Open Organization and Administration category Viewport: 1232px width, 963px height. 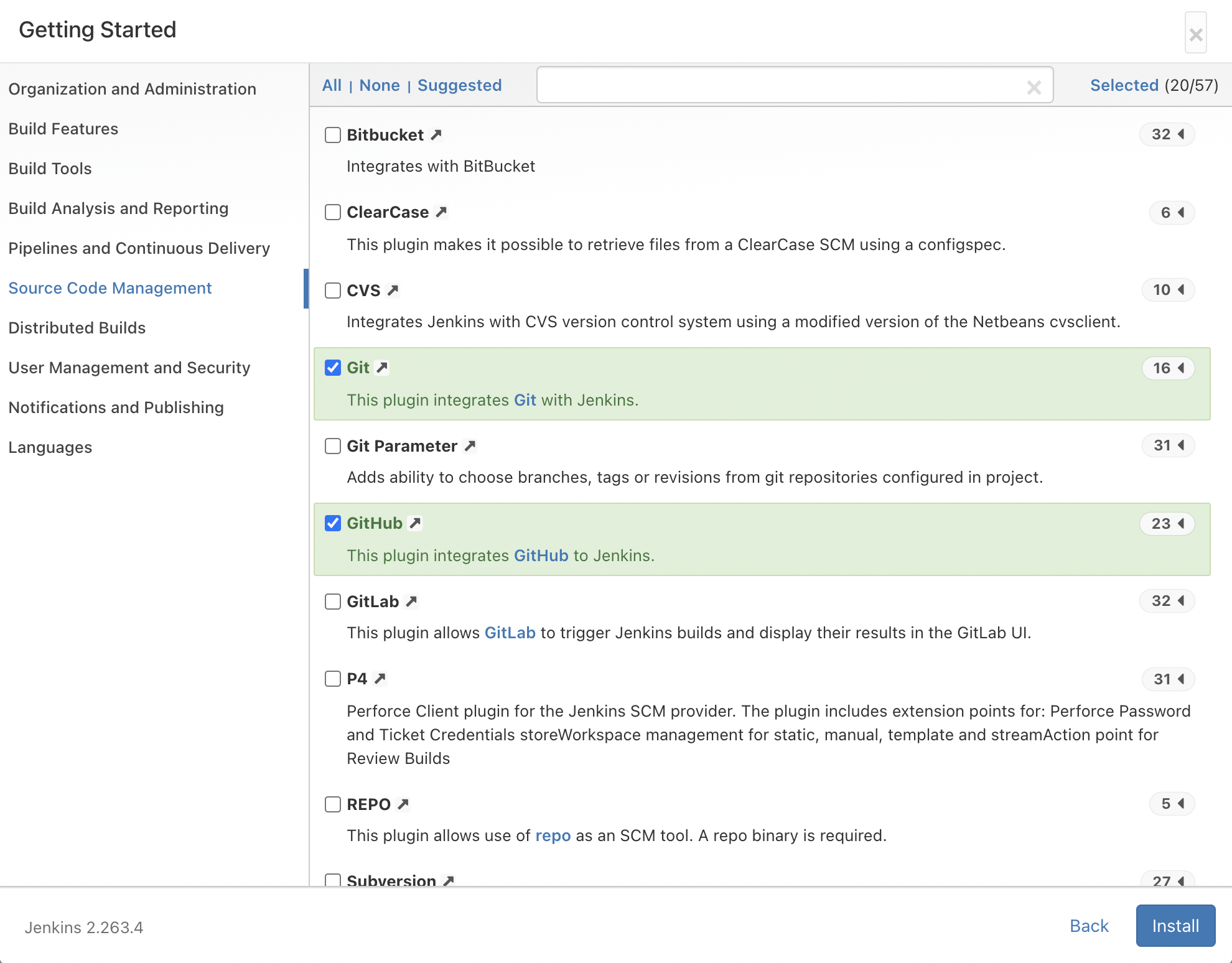click(133, 89)
